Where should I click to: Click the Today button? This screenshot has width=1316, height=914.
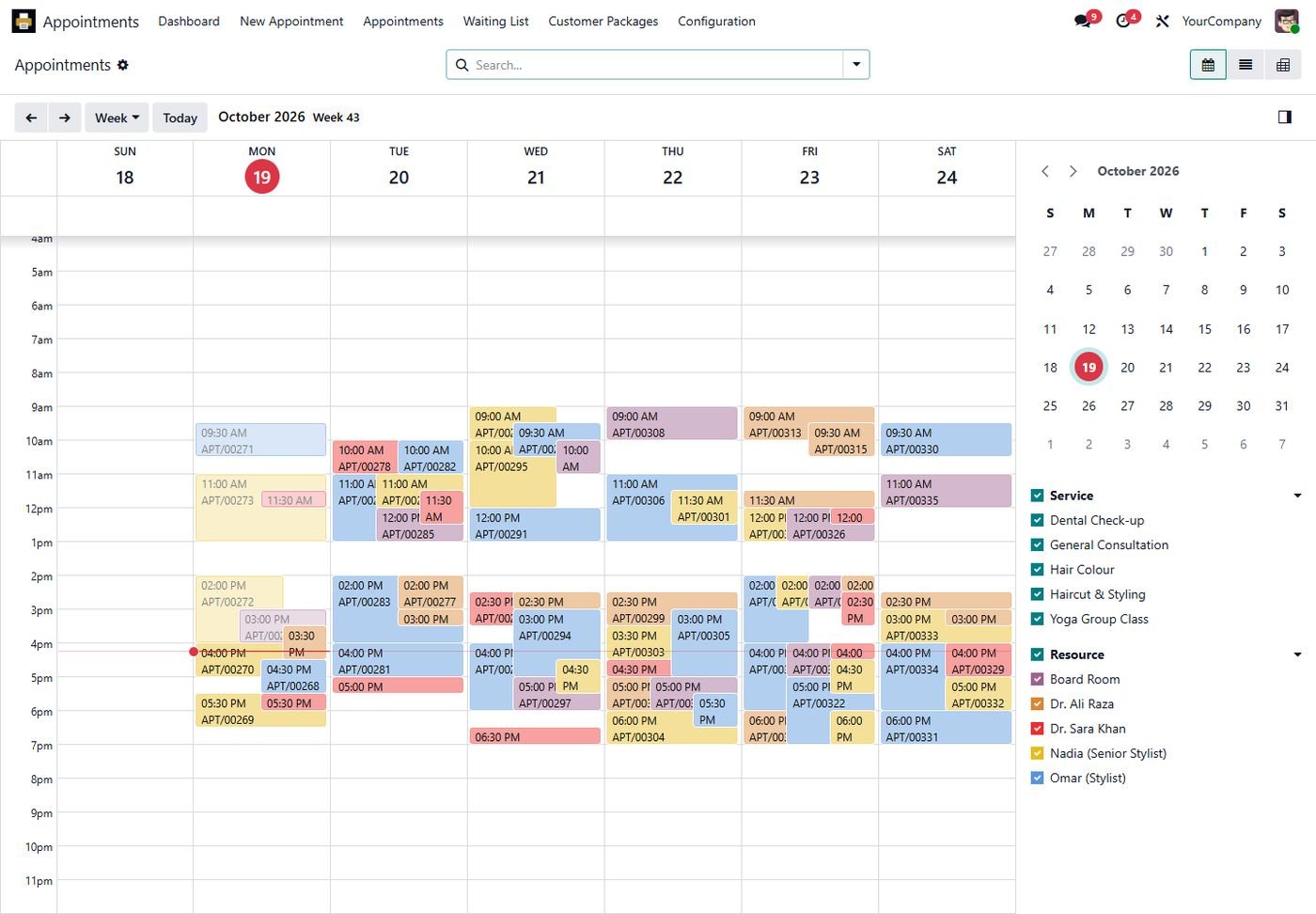180,118
